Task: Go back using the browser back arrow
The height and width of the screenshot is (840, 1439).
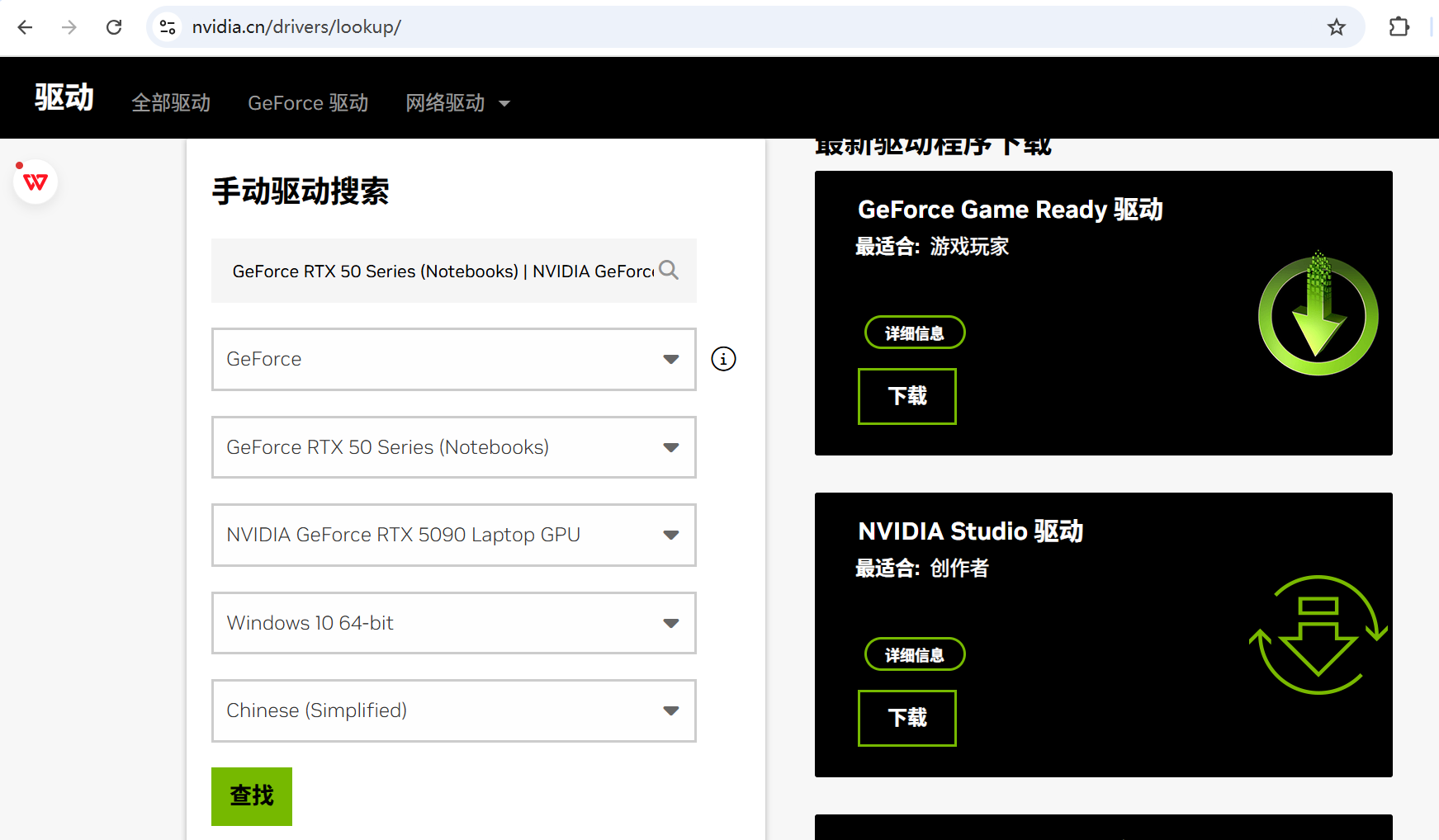Action: tap(25, 27)
